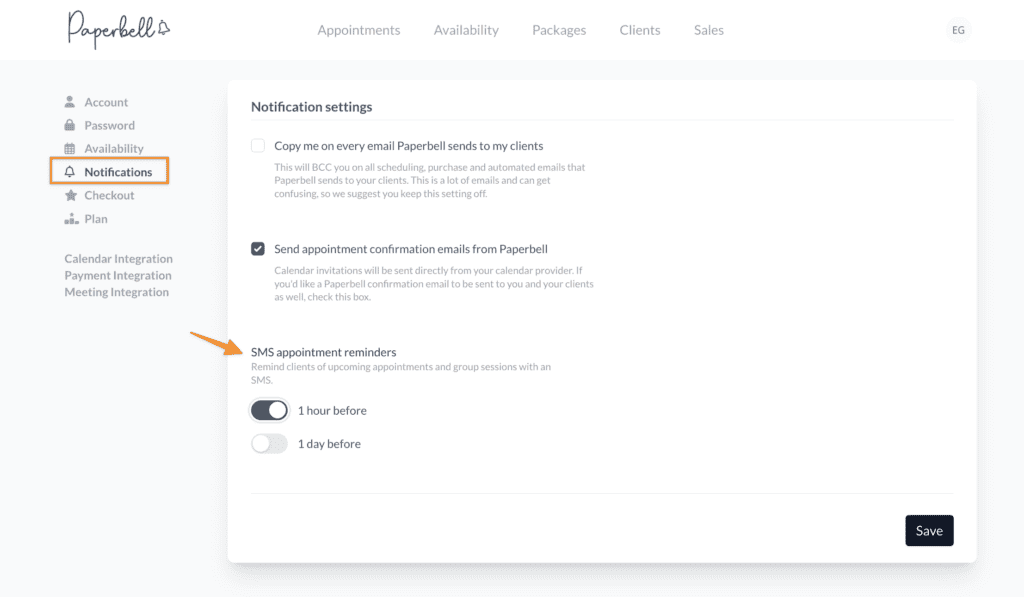Open Calendar Integration settings

[x=118, y=259]
